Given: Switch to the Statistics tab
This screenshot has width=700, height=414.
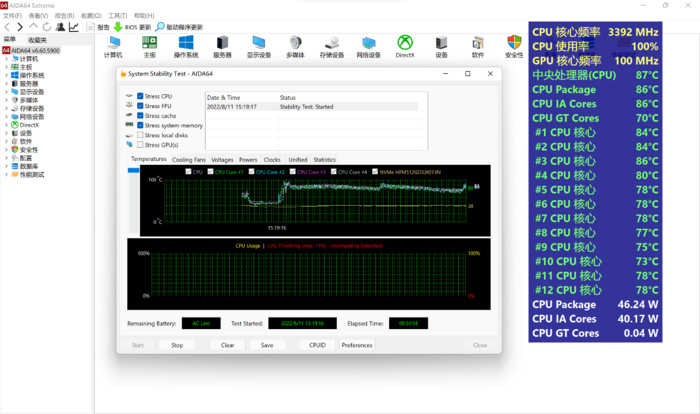Looking at the screenshot, I should [325, 159].
